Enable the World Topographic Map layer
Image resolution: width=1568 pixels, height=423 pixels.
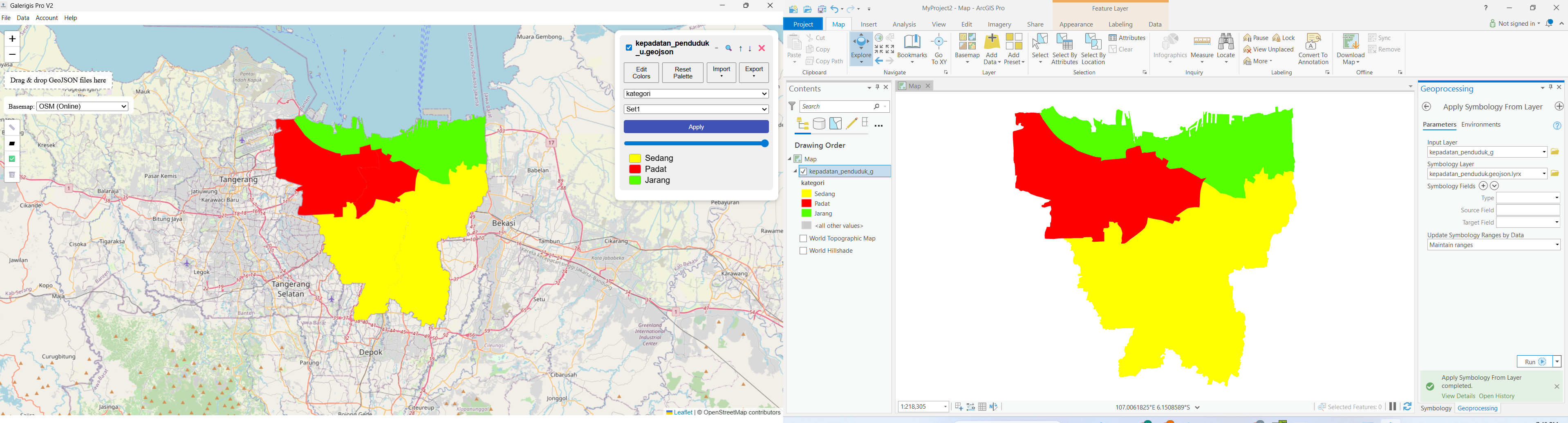pyautogui.click(x=803, y=239)
